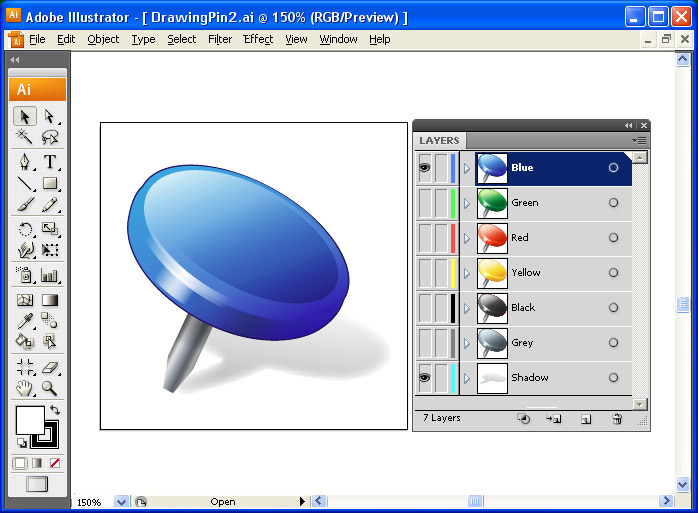Swap fill and stroke arrows
The image size is (698, 513).
pyautogui.click(x=55, y=409)
